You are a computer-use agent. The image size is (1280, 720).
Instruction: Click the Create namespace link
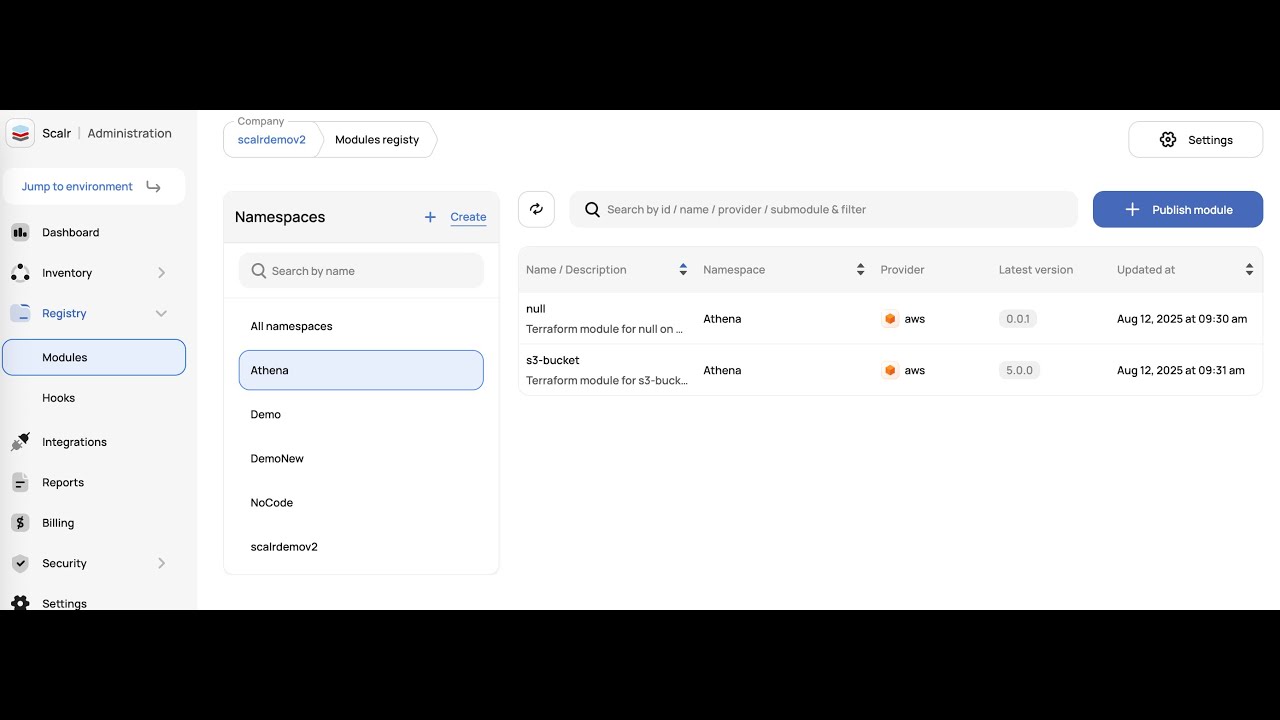click(x=468, y=217)
